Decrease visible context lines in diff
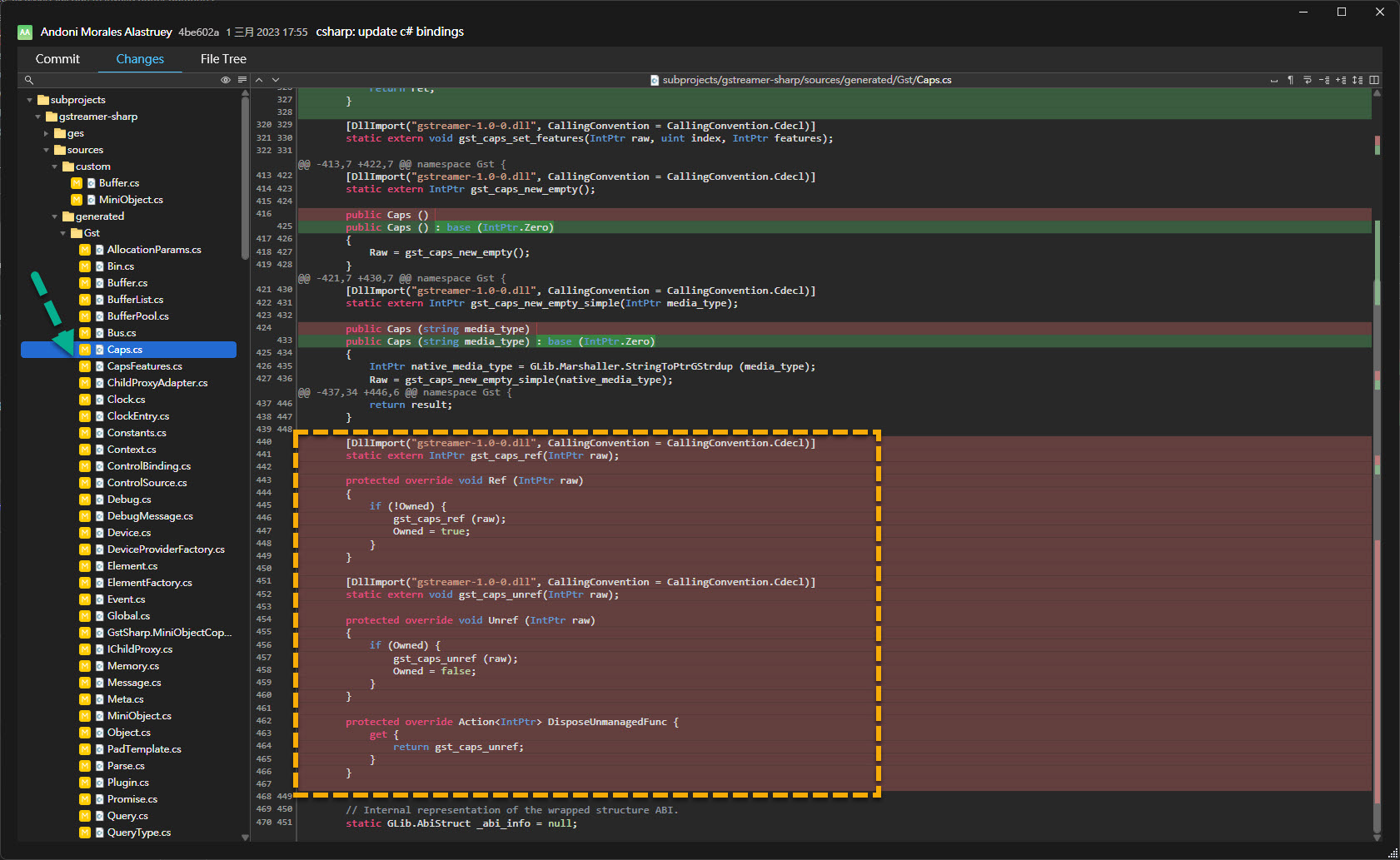Viewport: 1400px width, 860px height. [x=1324, y=80]
